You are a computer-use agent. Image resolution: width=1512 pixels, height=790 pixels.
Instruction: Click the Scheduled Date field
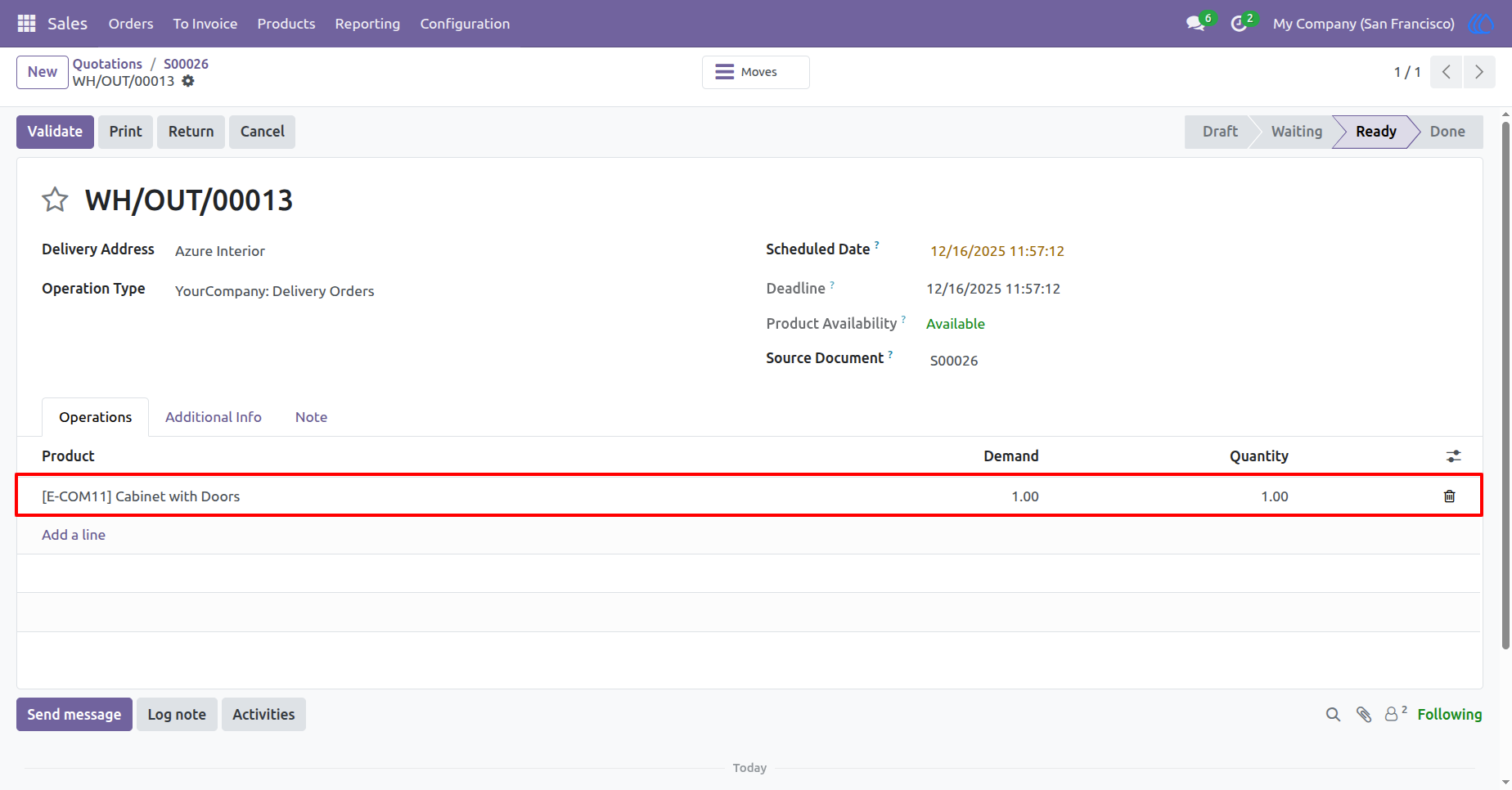(997, 251)
